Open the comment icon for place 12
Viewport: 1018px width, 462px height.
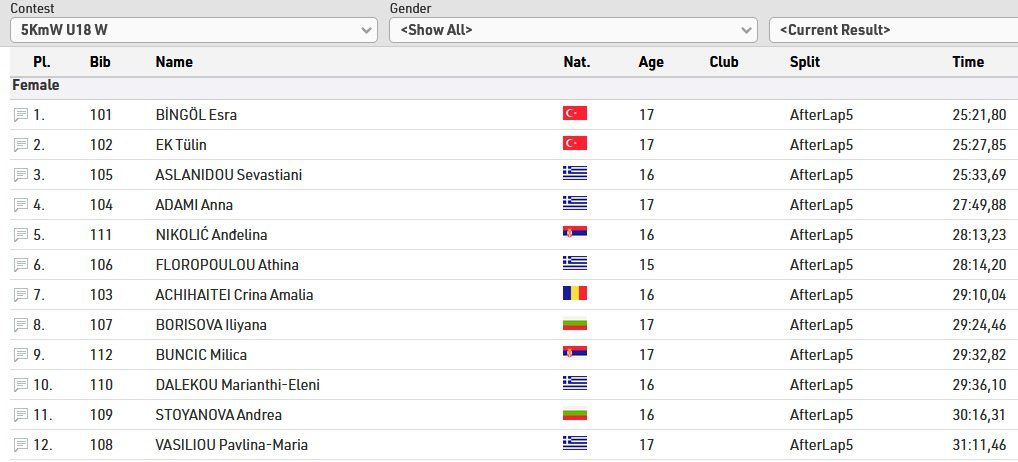21,445
